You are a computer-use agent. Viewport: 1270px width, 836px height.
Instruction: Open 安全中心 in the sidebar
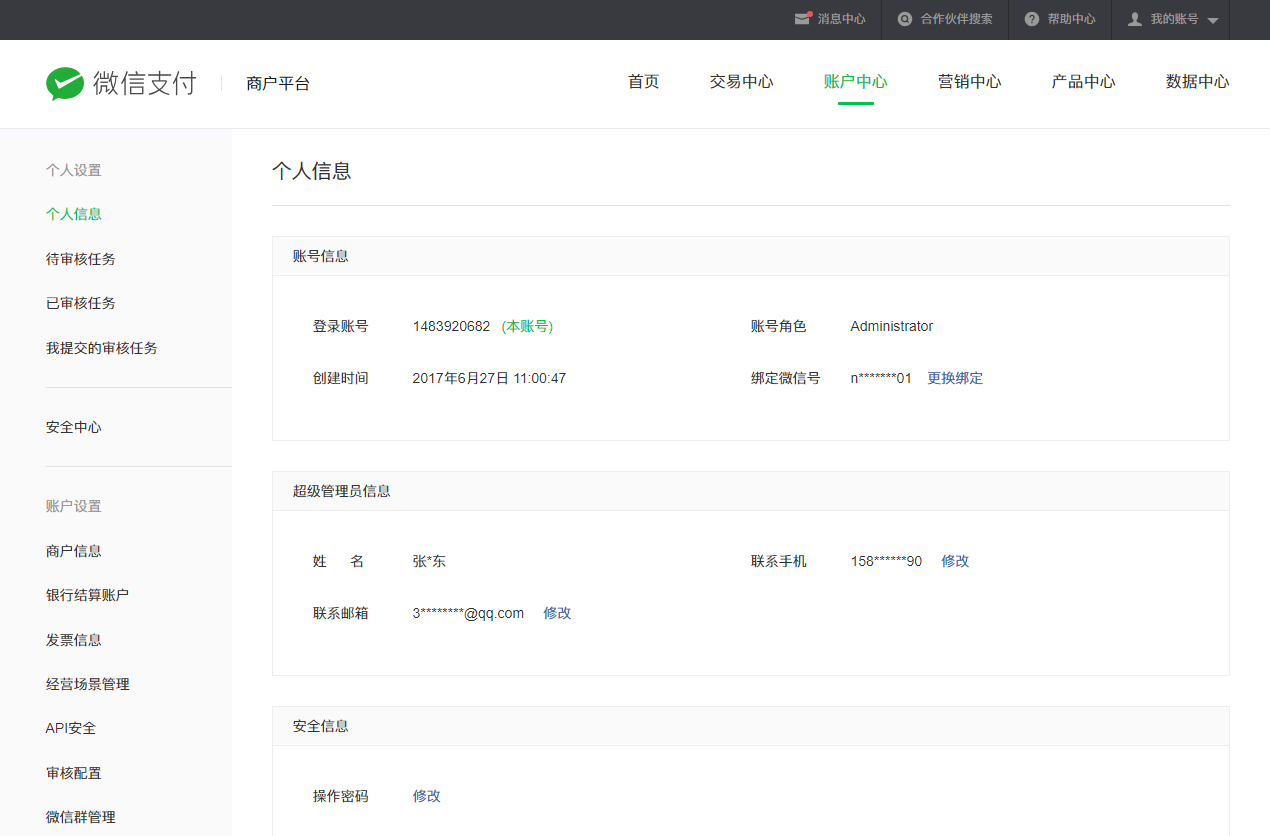[x=74, y=427]
